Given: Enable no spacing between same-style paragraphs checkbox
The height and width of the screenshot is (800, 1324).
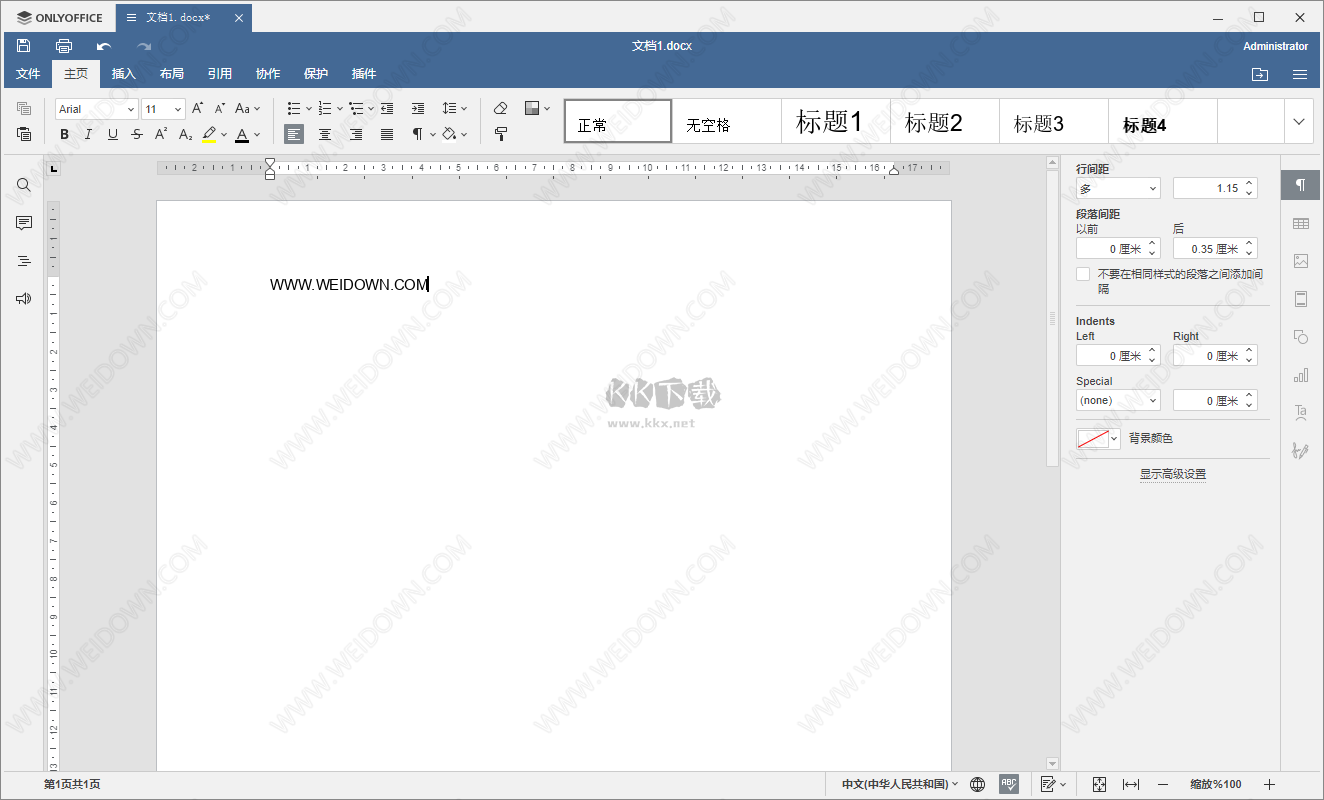Looking at the screenshot, I should [1083, 274].
